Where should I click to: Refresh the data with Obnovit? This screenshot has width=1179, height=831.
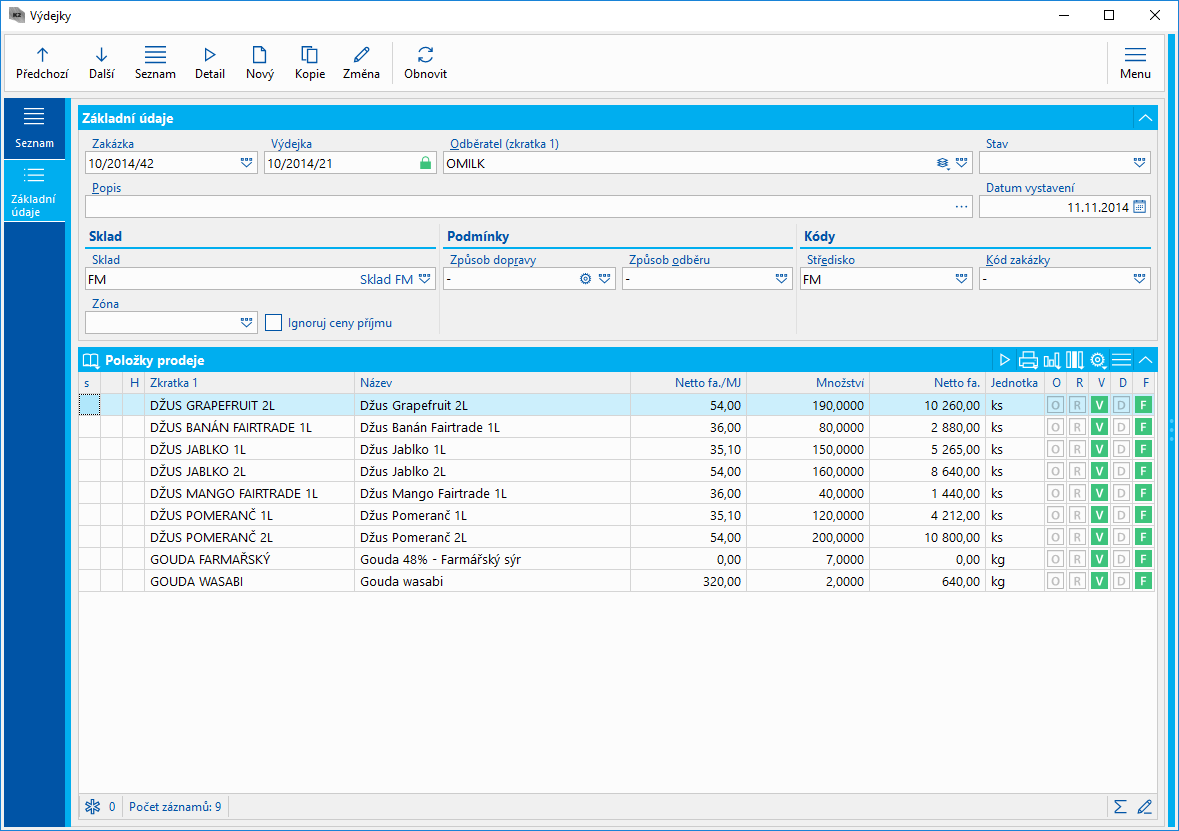(x=425, y=62)
